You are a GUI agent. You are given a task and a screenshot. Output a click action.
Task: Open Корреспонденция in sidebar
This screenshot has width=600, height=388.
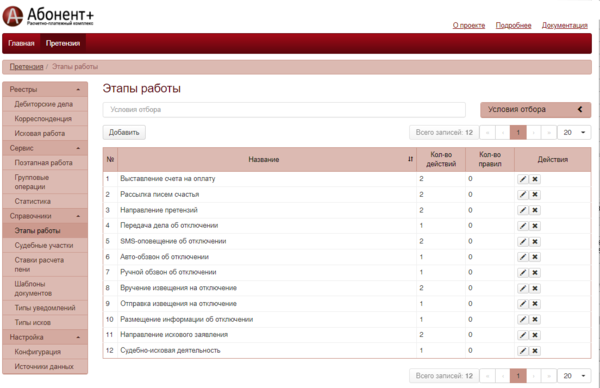[x=45, y=119]
